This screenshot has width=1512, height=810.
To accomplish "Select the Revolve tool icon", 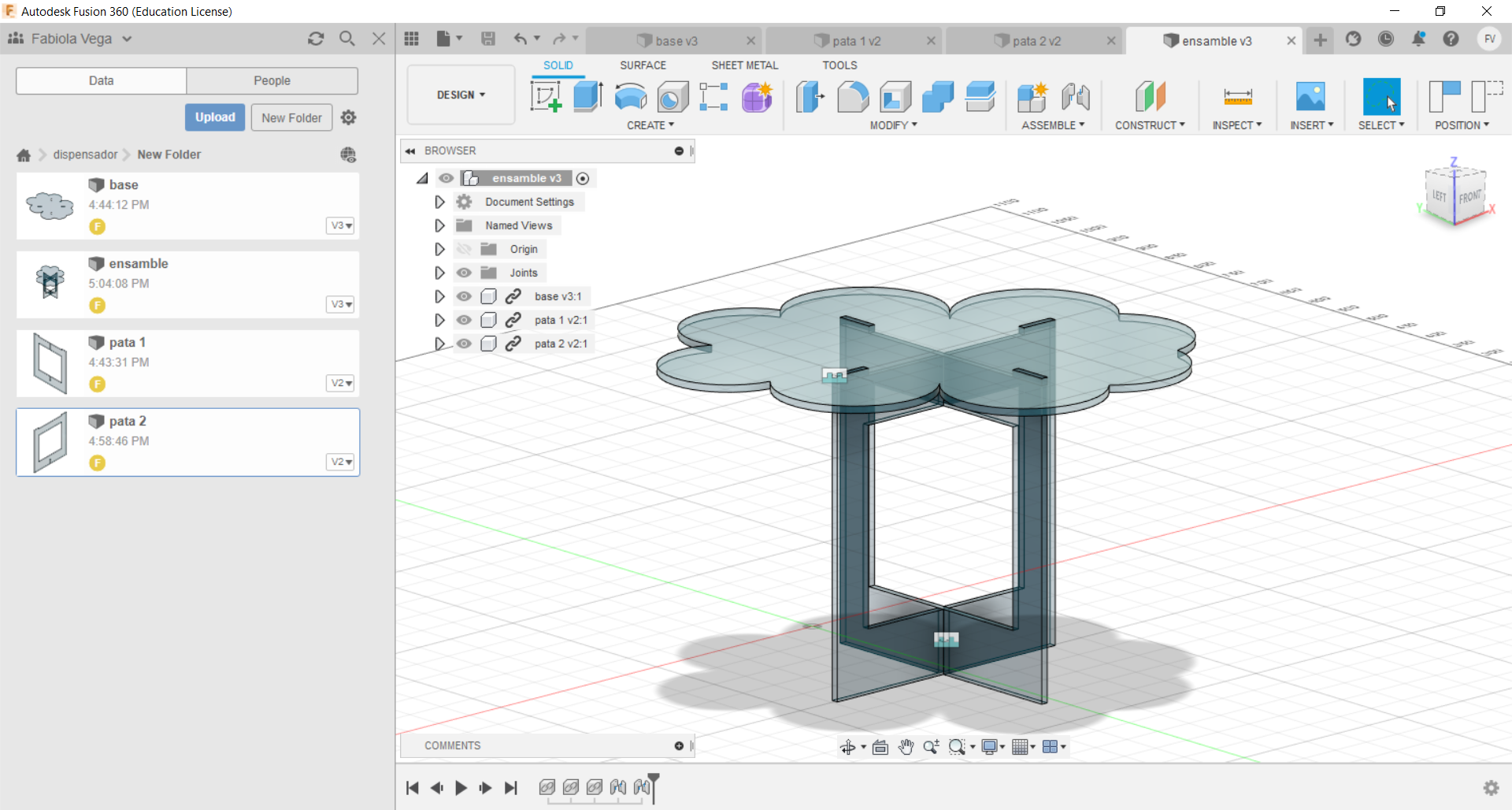I will [630, 97].
